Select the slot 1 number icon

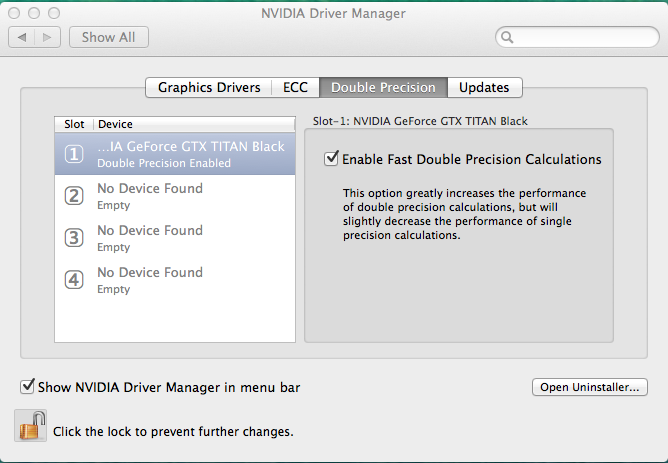pyautogui.click(x=74, y=154)
